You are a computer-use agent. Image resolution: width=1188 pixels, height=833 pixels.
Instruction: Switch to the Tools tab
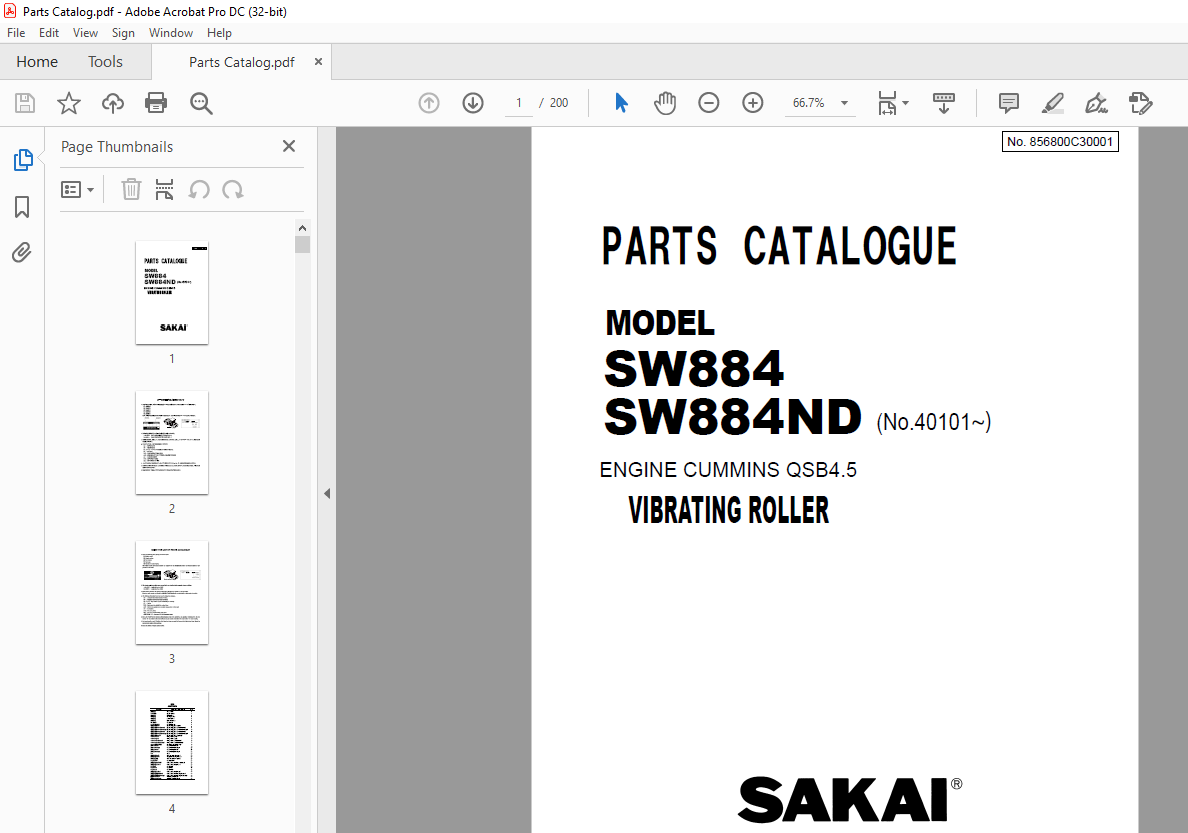(105, 61)
